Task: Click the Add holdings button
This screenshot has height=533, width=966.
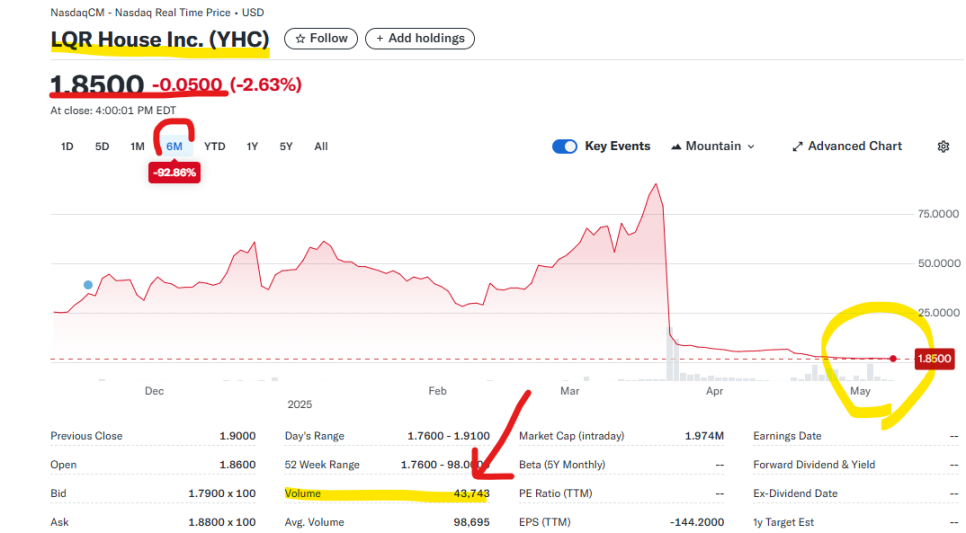Action: tap(420, 38)
